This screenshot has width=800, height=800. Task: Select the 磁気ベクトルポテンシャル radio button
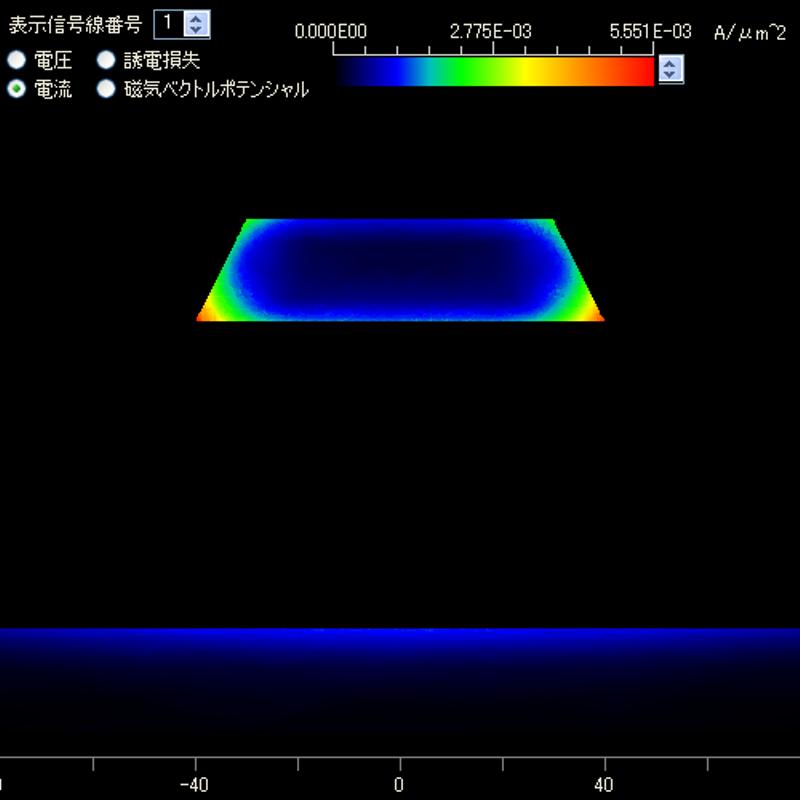(x=105, y=89)
